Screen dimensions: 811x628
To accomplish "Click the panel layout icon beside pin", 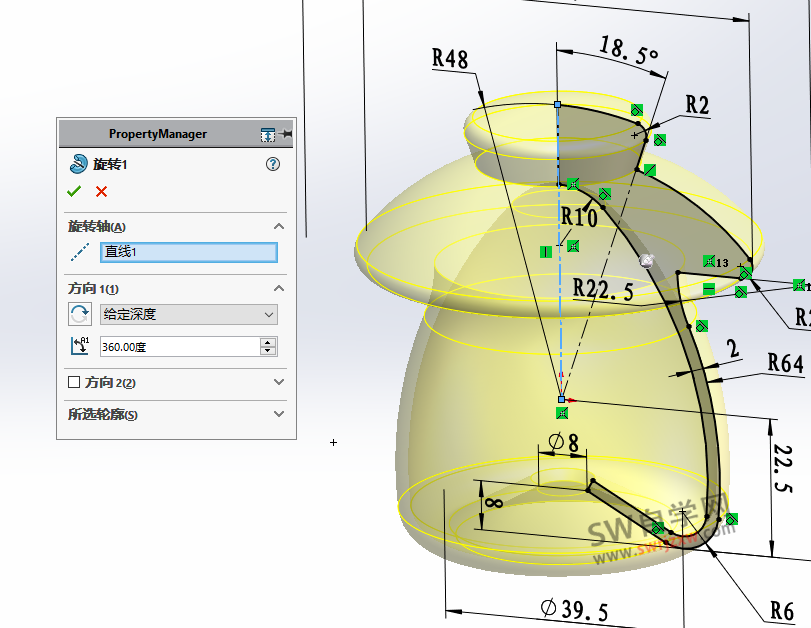I will [267, 134].
